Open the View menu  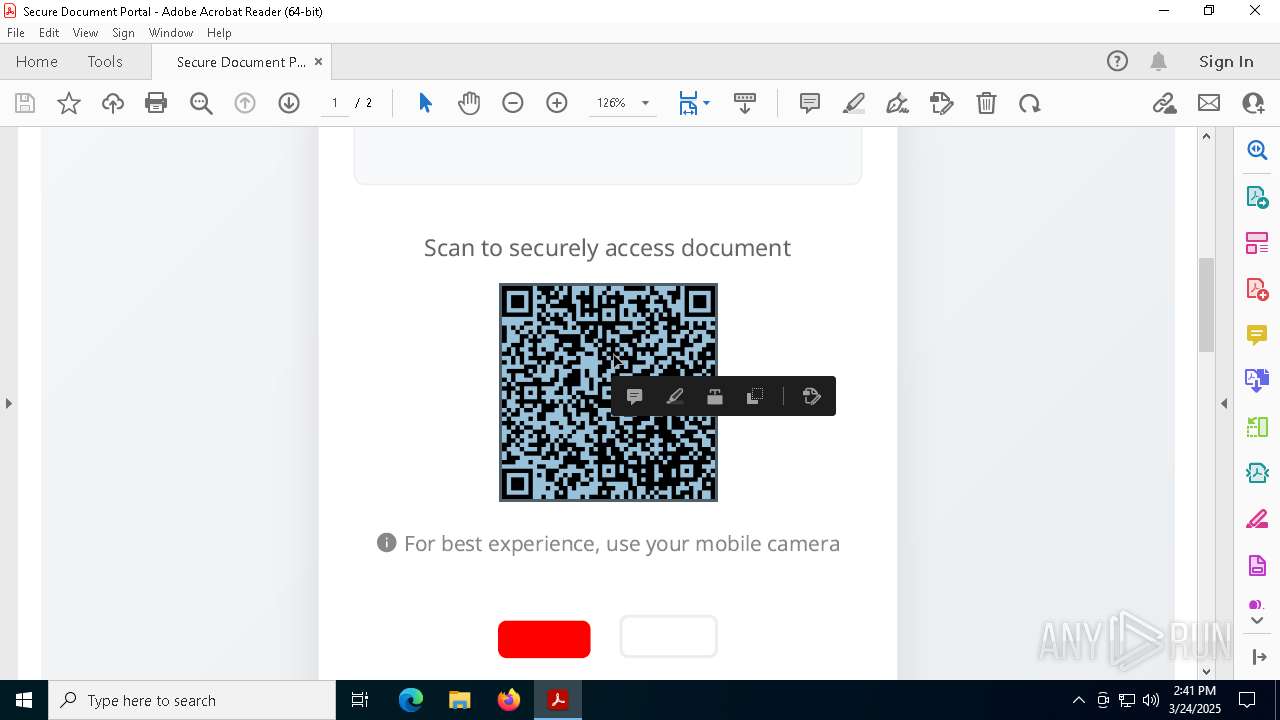[85, 33]
